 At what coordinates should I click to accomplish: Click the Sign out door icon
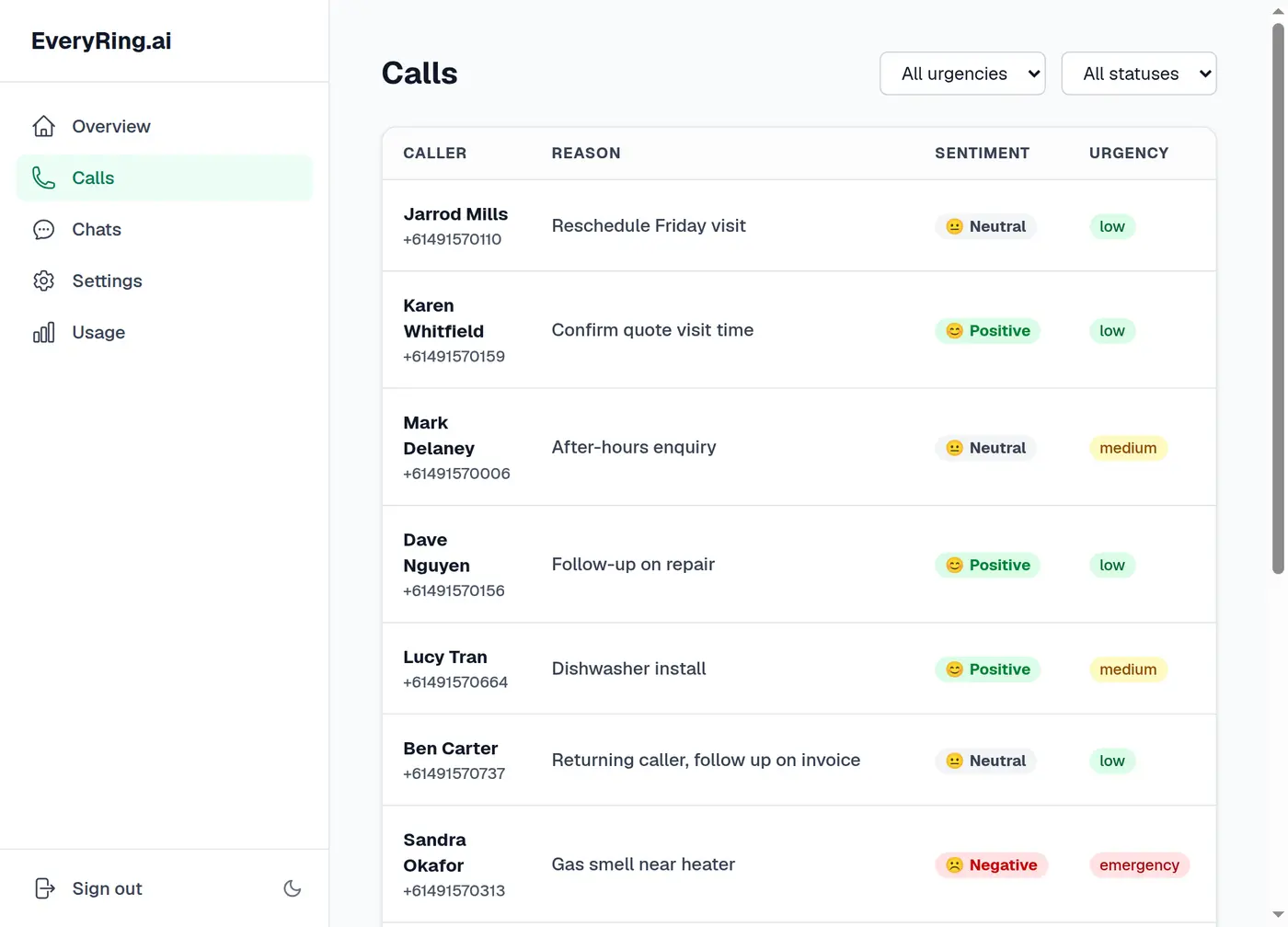pyautogui.click(x=43, y=888)
